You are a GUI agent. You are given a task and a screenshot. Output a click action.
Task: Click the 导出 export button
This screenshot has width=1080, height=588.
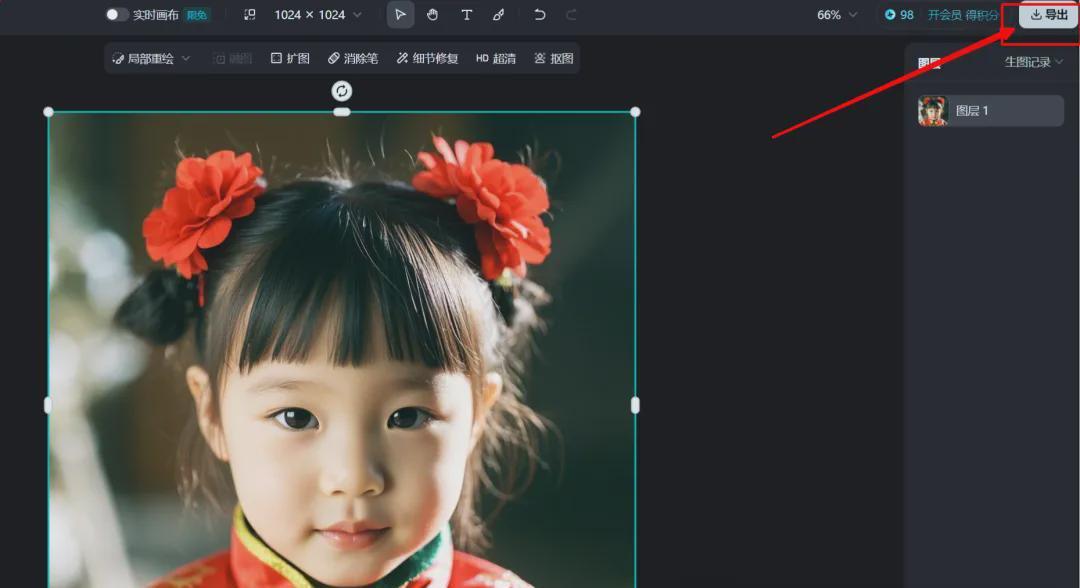(1047, 15)
